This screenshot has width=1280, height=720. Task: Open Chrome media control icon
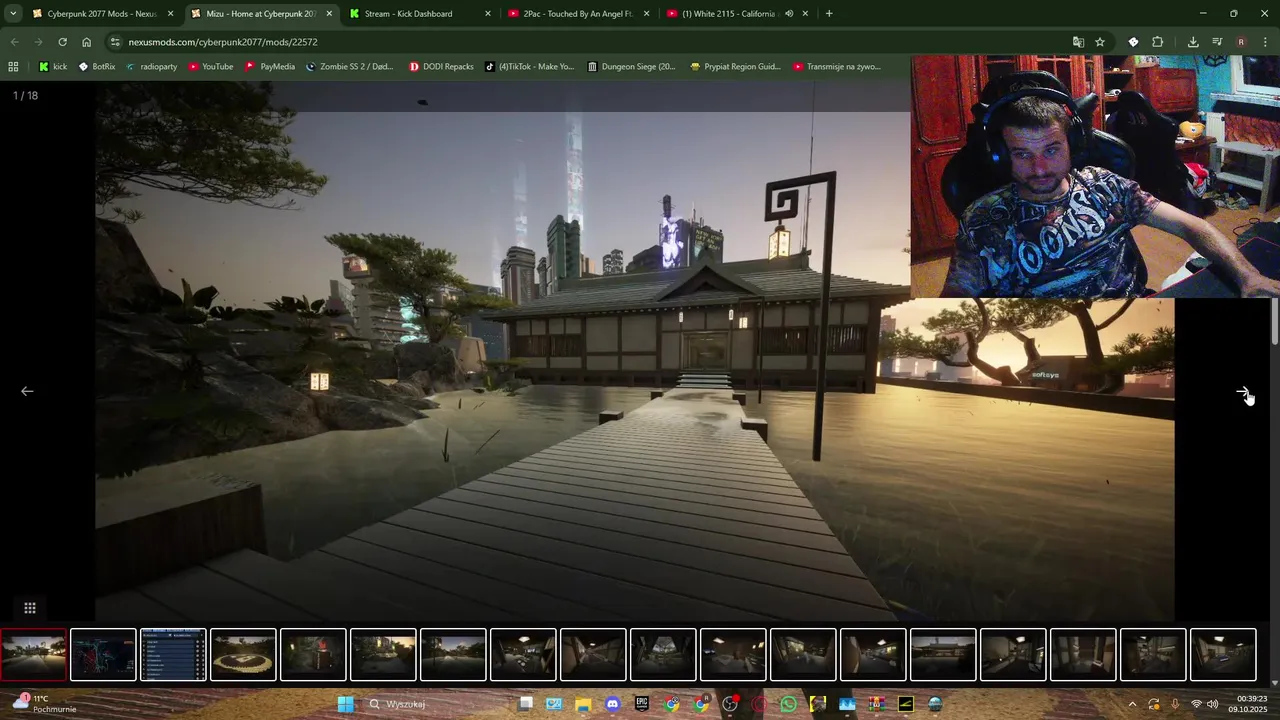1217,42
